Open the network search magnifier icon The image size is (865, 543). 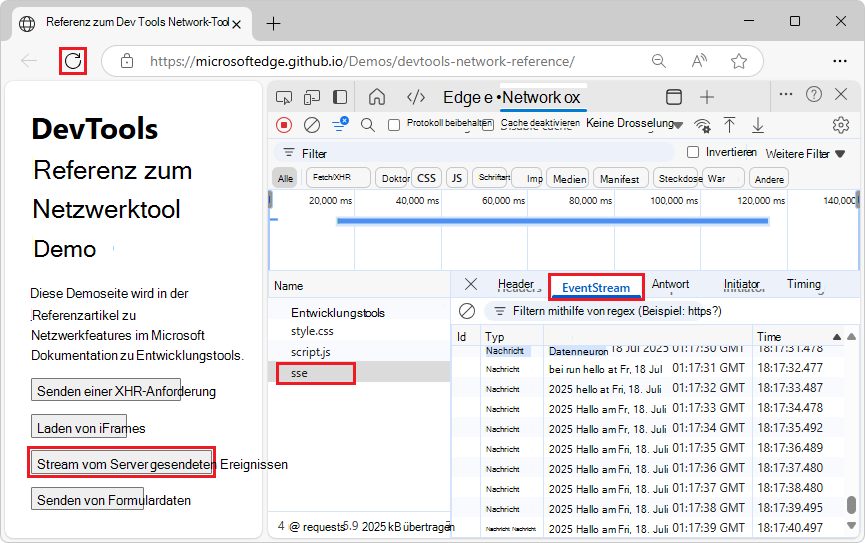click(367, 125)
